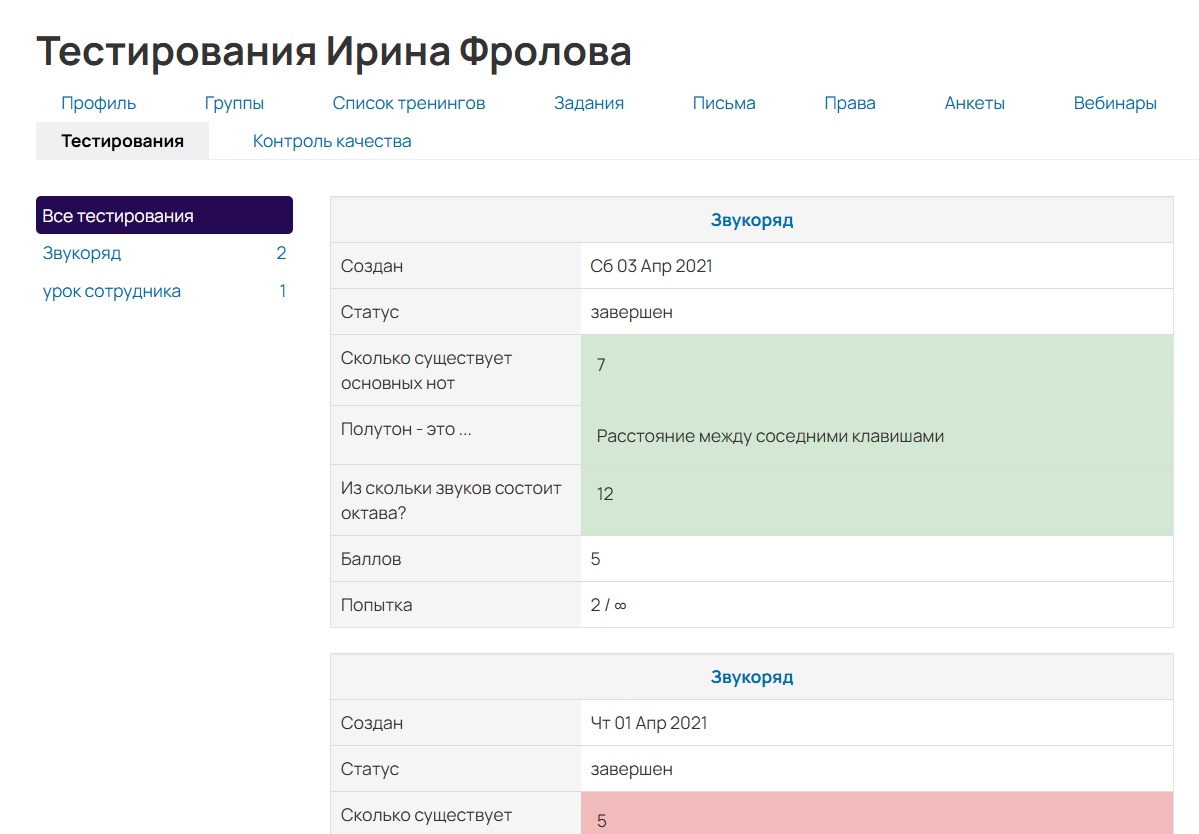1199x834 pixels.
Task: Switch to the Права tab
Action: coord(849,102)
